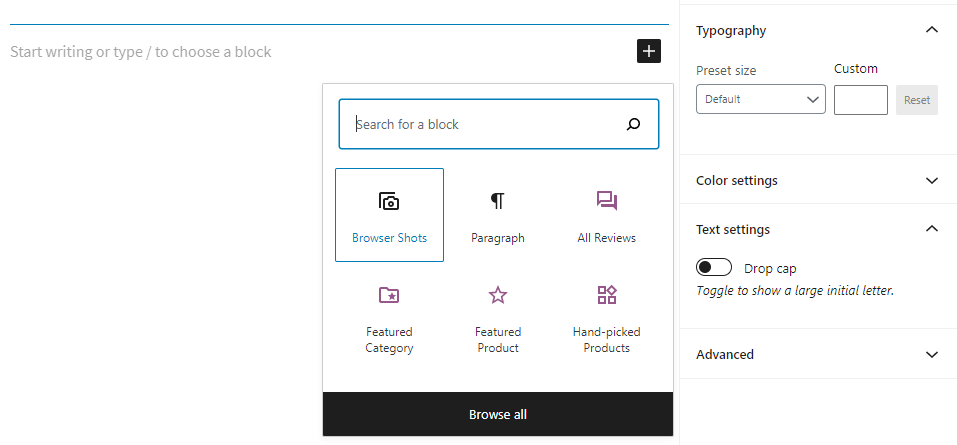Click the magnifier search icon
This screenshot has width=957, height=445.
coord(633,124)
